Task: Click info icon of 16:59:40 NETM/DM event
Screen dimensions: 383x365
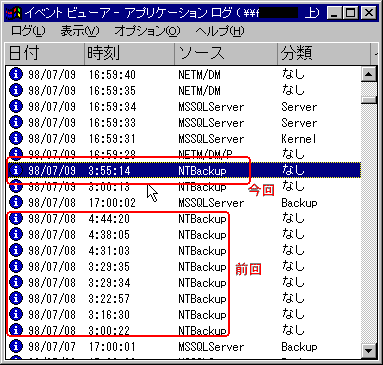Action: tap(16, 74)
